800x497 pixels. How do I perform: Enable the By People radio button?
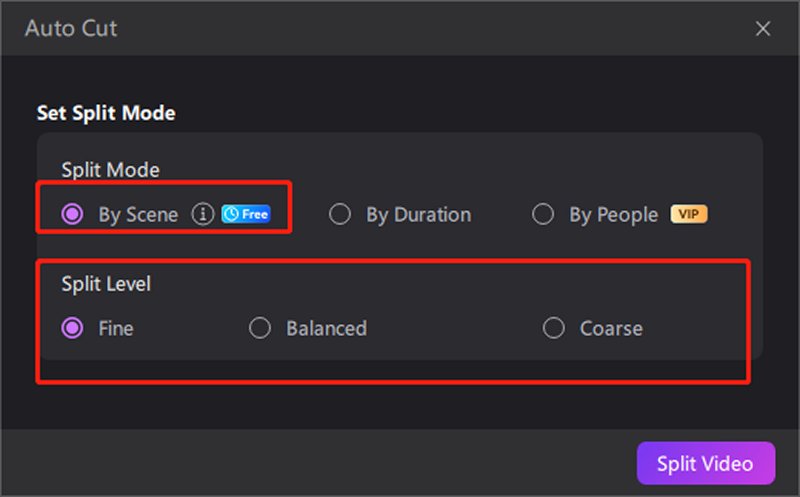[x=543, y=214]
